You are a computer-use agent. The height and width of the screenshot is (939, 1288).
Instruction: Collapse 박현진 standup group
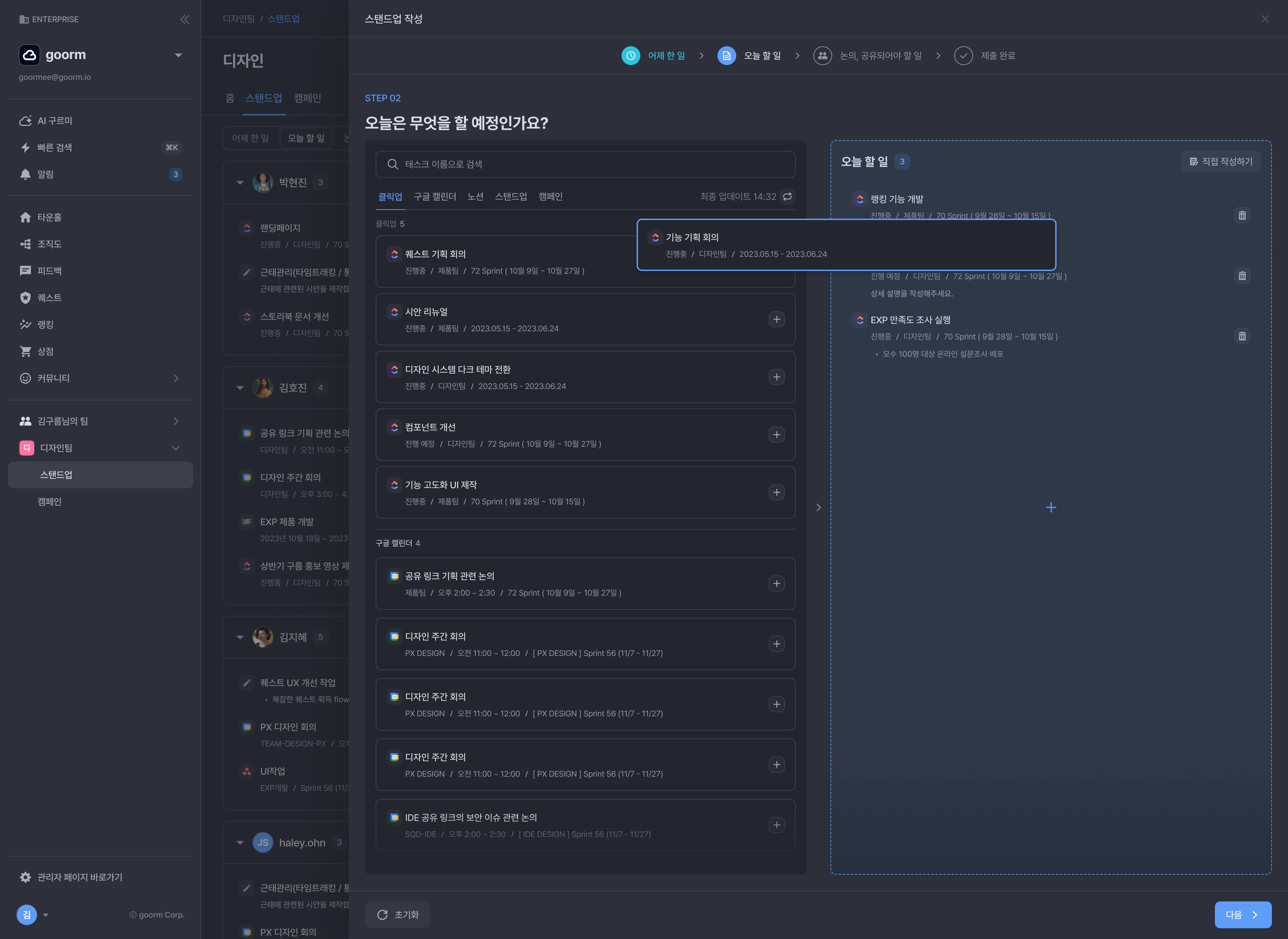240,182
